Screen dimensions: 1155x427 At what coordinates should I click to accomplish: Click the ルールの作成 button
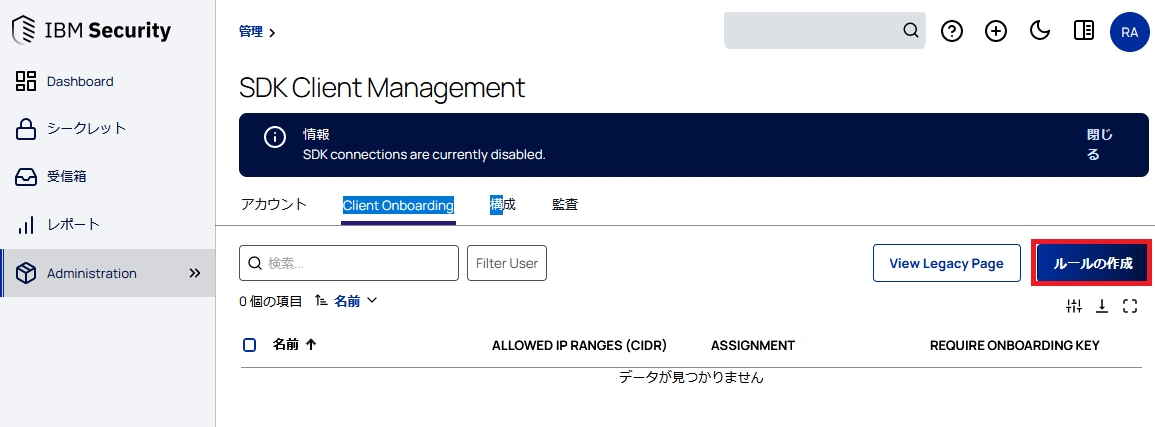(1092, 263)
